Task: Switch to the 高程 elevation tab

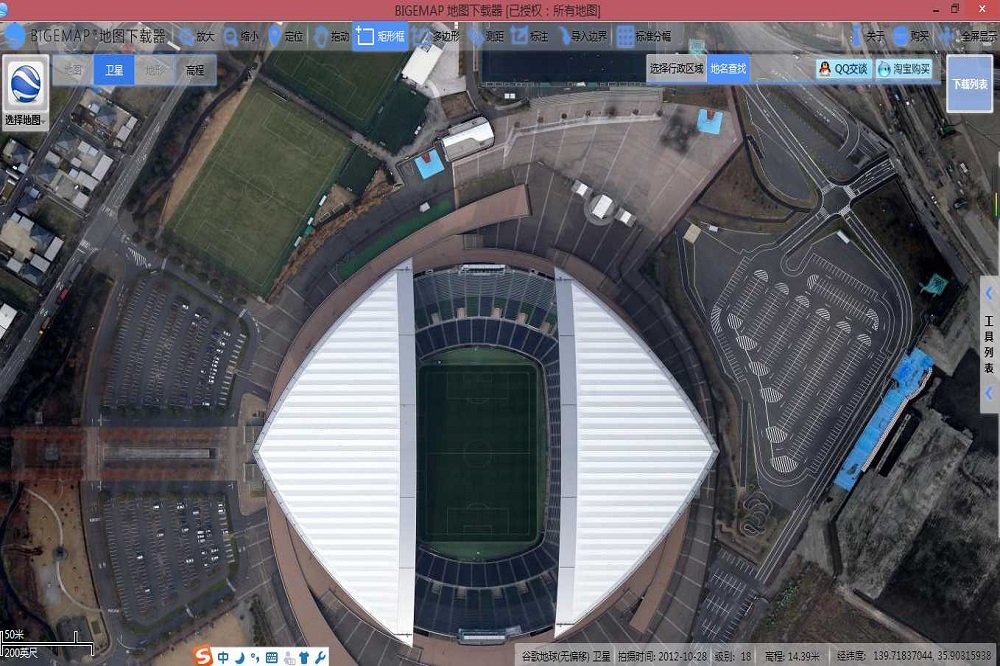Action: pos(195,70)
